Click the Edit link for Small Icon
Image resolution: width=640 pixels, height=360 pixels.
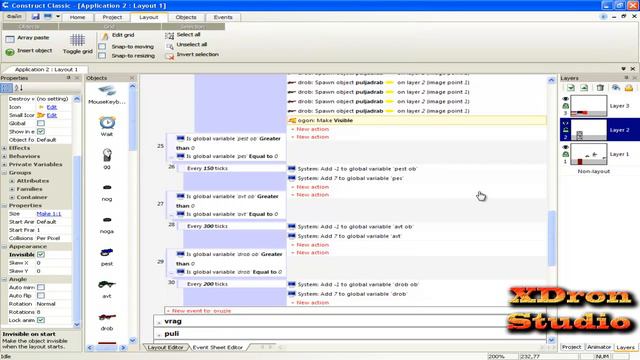pyautogui.click(x=52, y=115)
